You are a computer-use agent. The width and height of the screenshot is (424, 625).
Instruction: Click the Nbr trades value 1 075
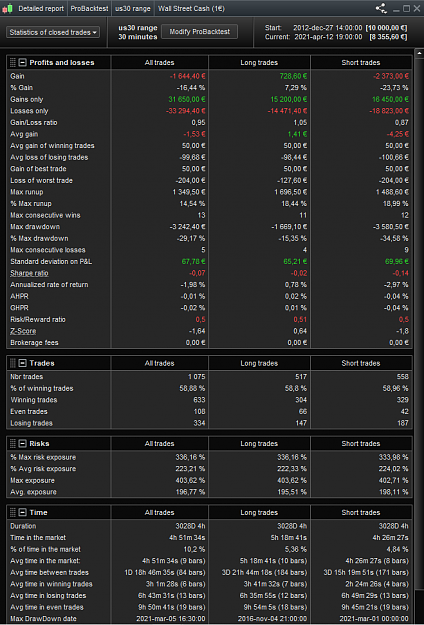(196, 377)
